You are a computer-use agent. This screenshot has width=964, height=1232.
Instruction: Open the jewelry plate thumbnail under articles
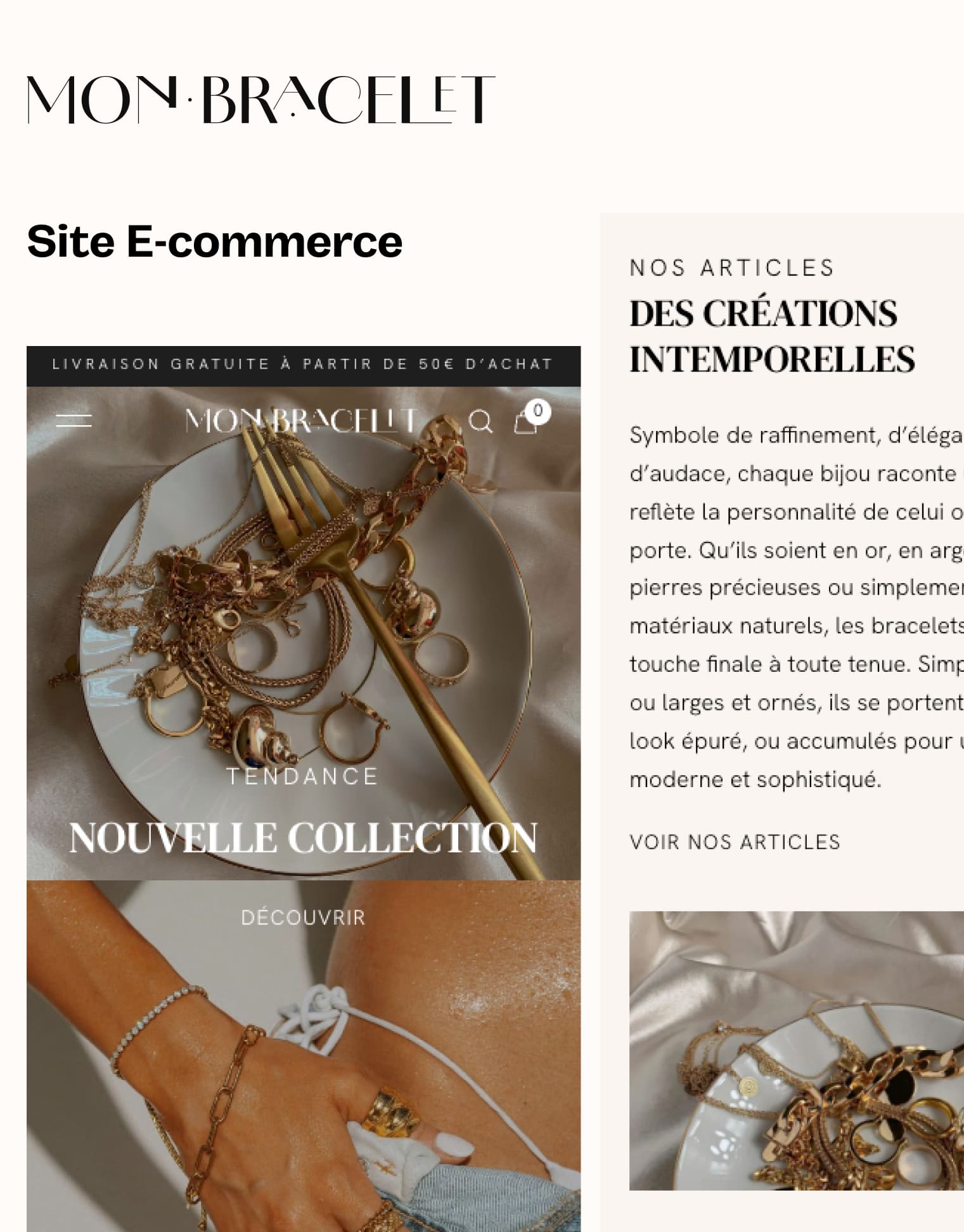tap(797, 1051)
